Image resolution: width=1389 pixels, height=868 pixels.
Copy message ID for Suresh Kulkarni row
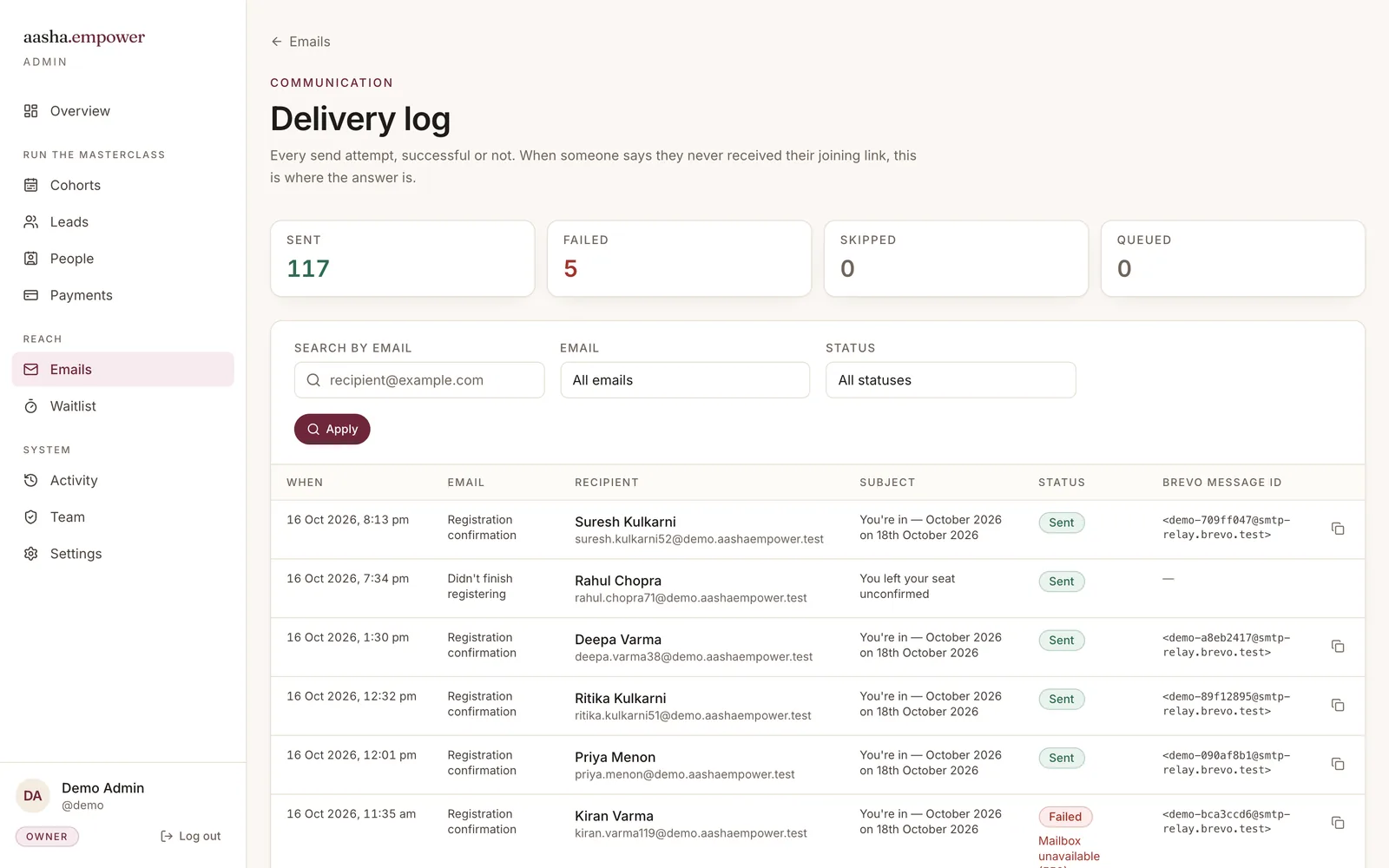click(1338, 529)
